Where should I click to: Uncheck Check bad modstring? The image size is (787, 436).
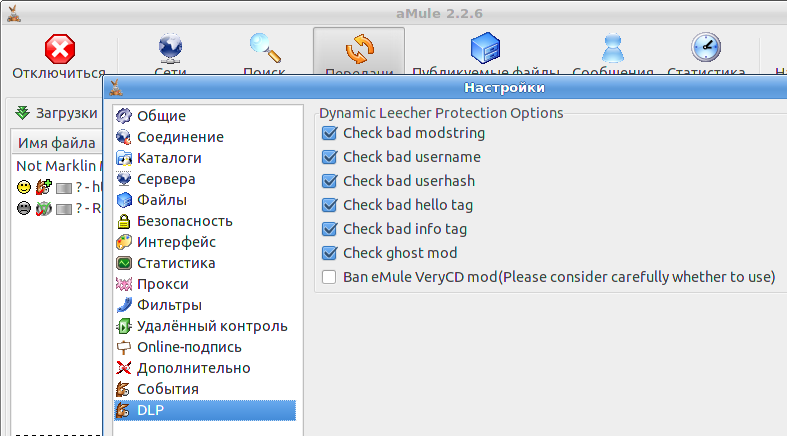click(x=329, y=133)
